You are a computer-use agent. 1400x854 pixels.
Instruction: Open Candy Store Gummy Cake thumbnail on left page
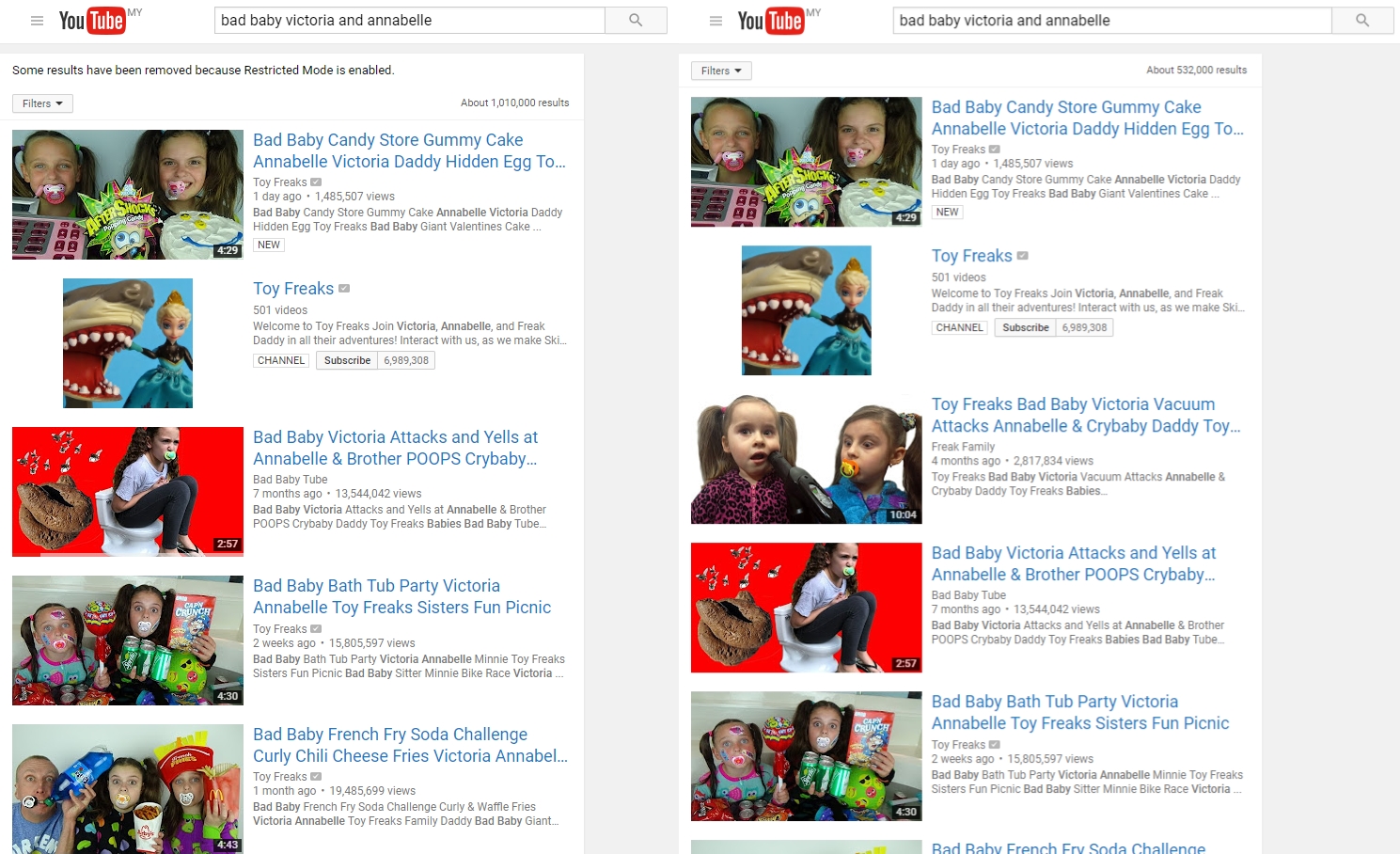128,195
